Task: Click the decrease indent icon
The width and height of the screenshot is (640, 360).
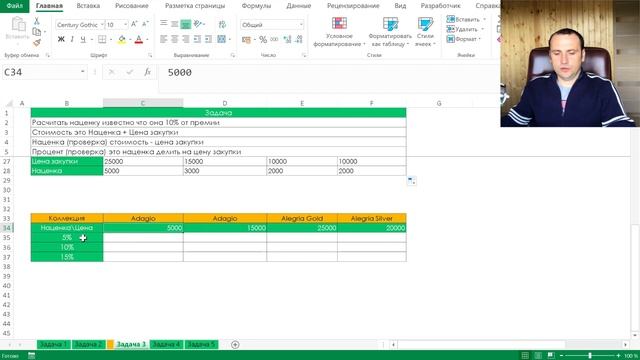Action: (197, 39)
